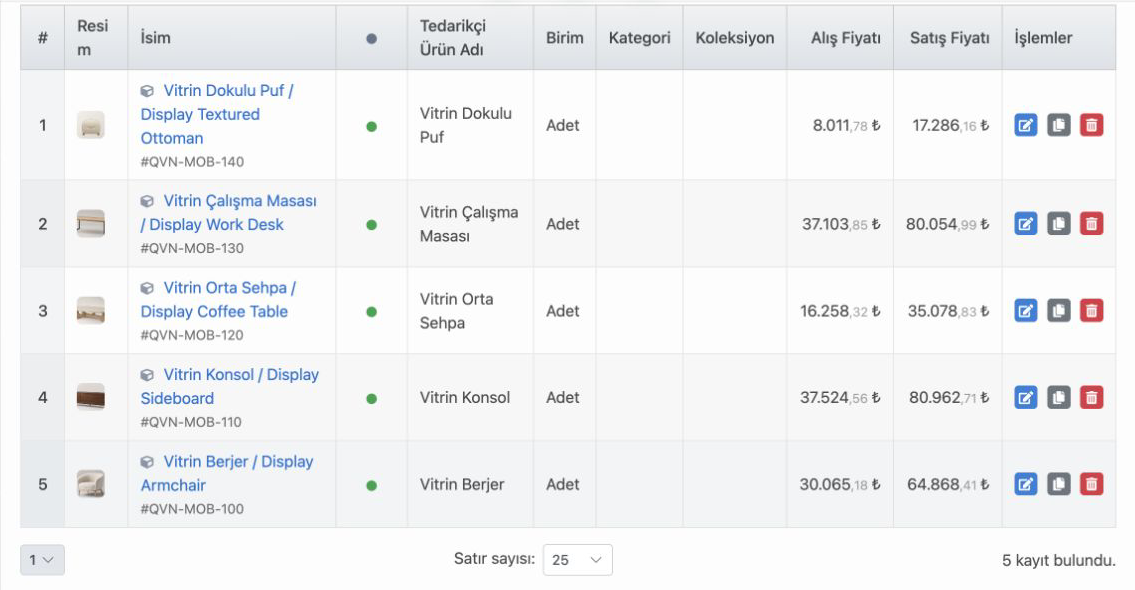Click the Display Work Desk thumbnail image
Viewport: 1135px width, 590px height.
pos(90,224)
